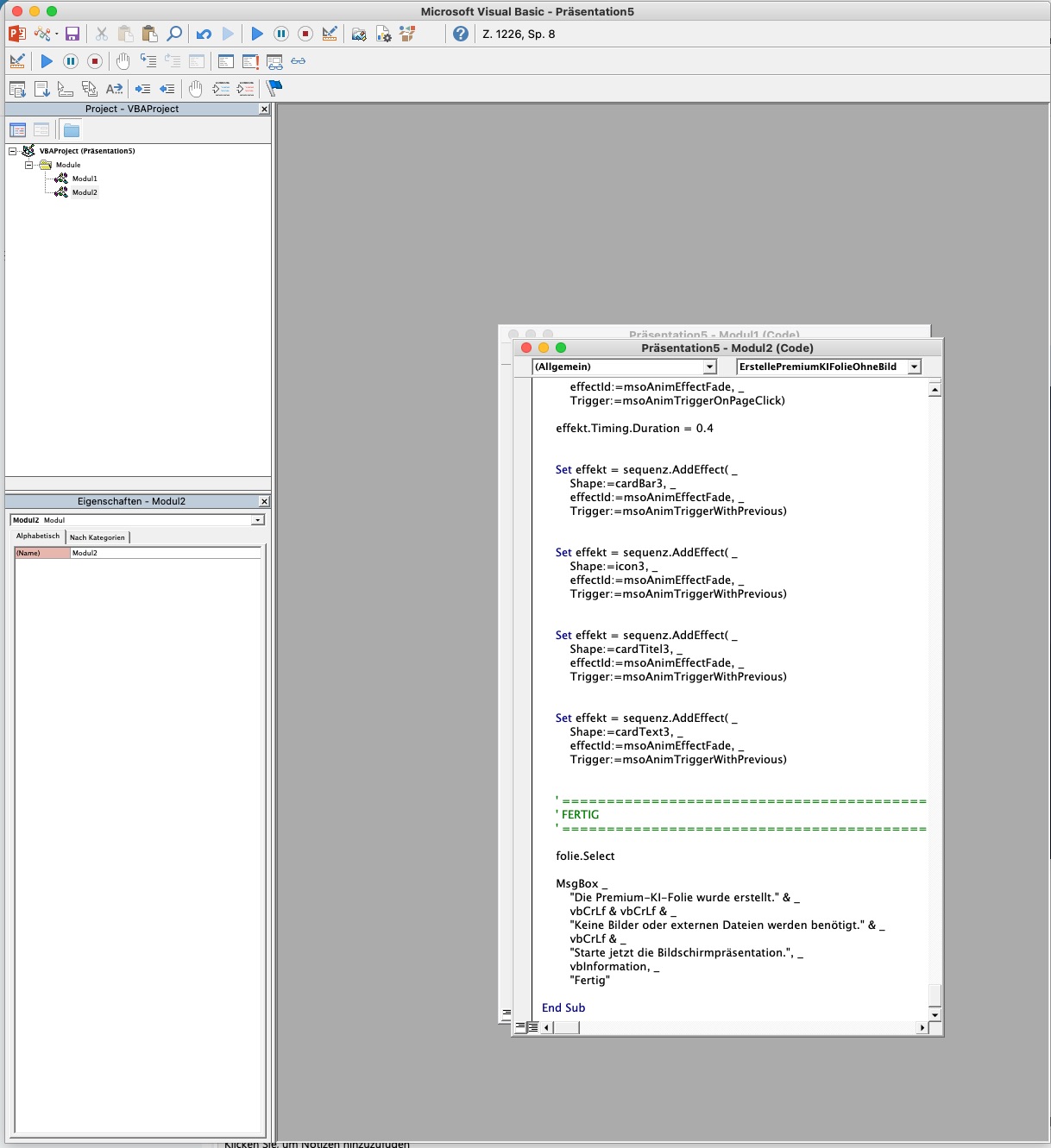Click Toggle Folders in the Project panel
The image size is (1051, 1148).
point(72,130)
